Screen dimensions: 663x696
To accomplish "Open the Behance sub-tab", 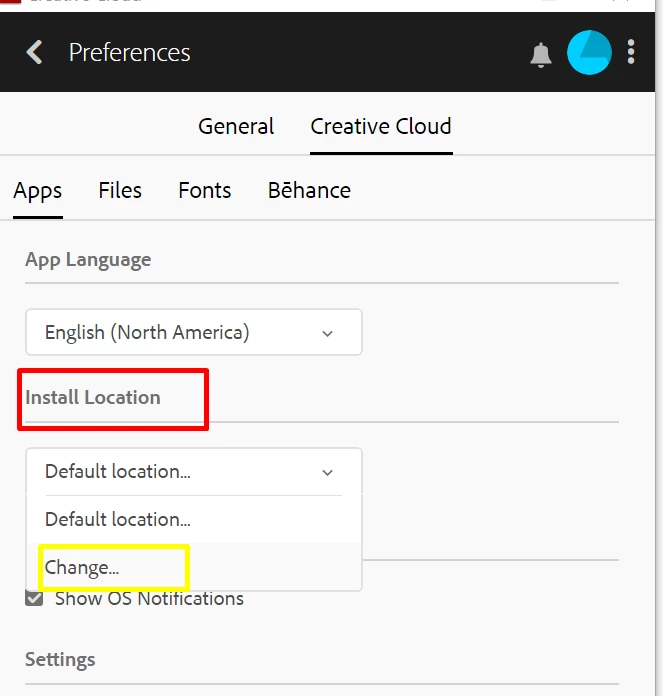I will coord(309,190).
